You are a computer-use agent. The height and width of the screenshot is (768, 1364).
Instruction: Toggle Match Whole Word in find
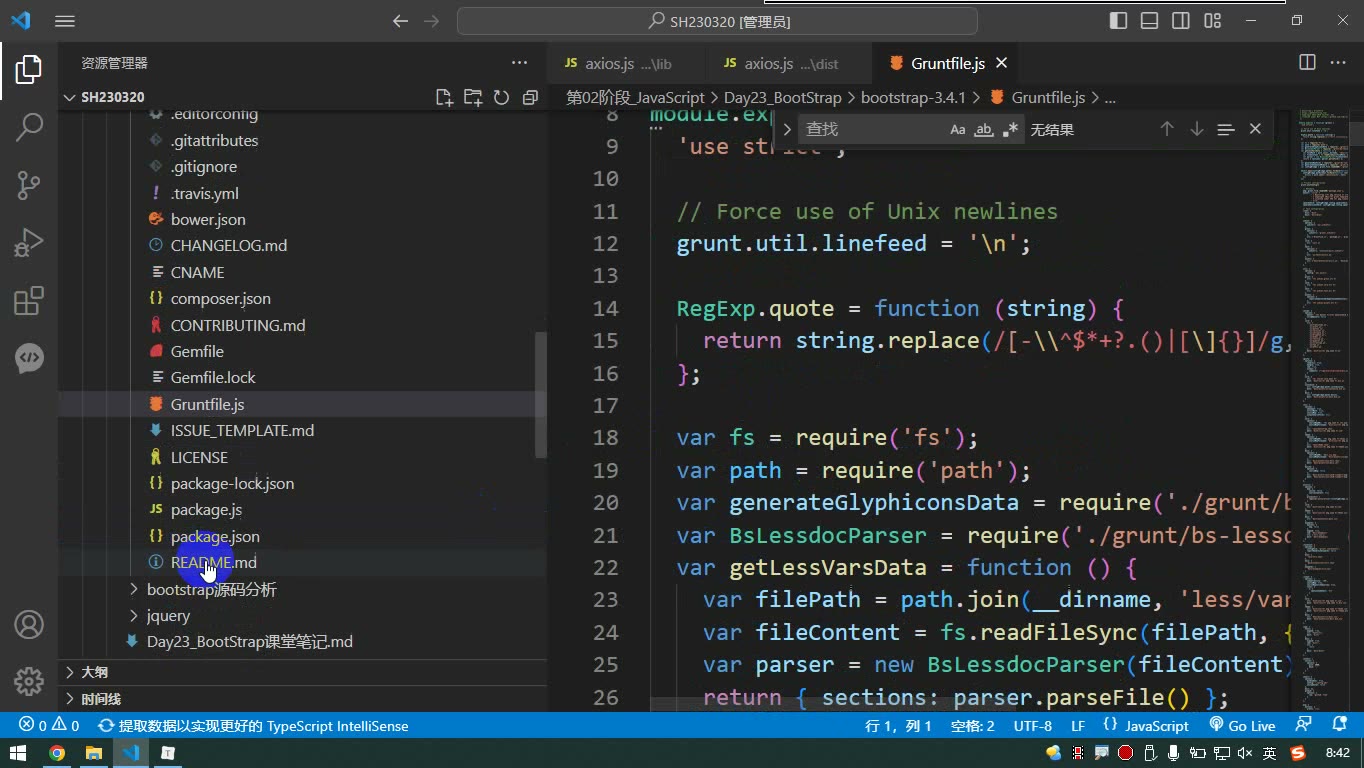(x=984, y=129)
